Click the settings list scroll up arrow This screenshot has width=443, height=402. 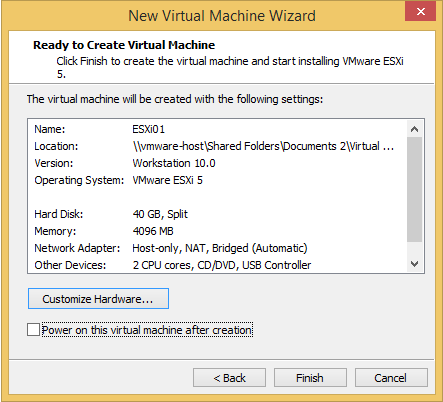[x=414, y=129]
